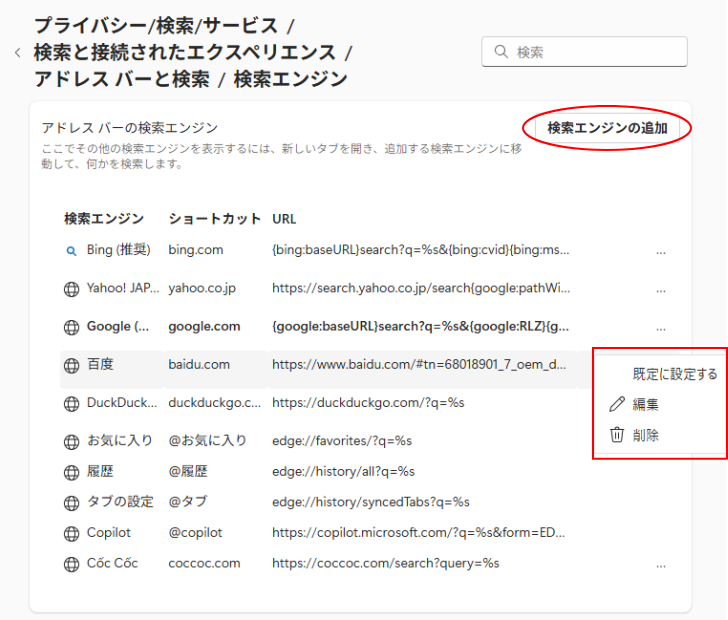
Task: Click the 検索エンジン column header
Action: tap(104, 218)
